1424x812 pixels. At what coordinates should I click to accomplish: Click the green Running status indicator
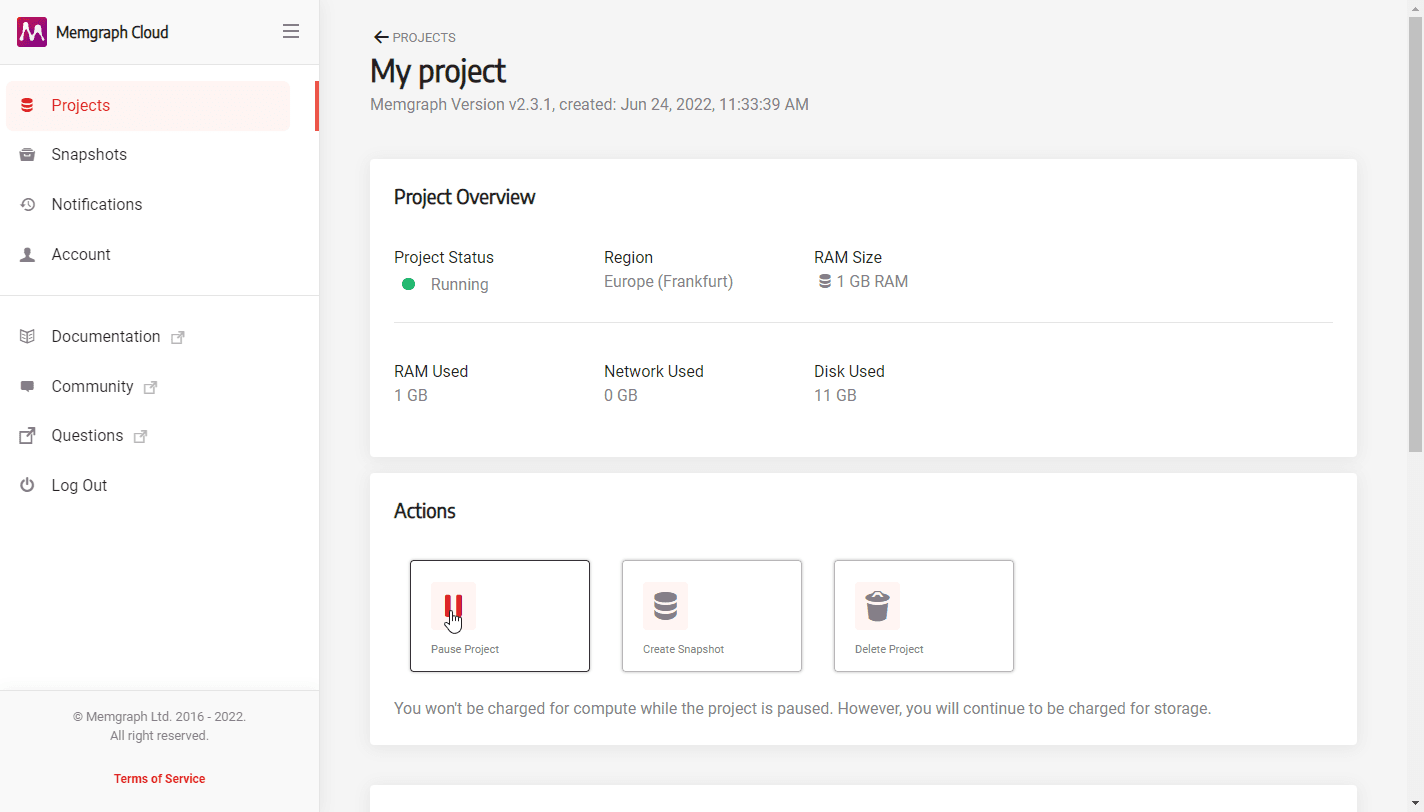[x=408, y=285]
